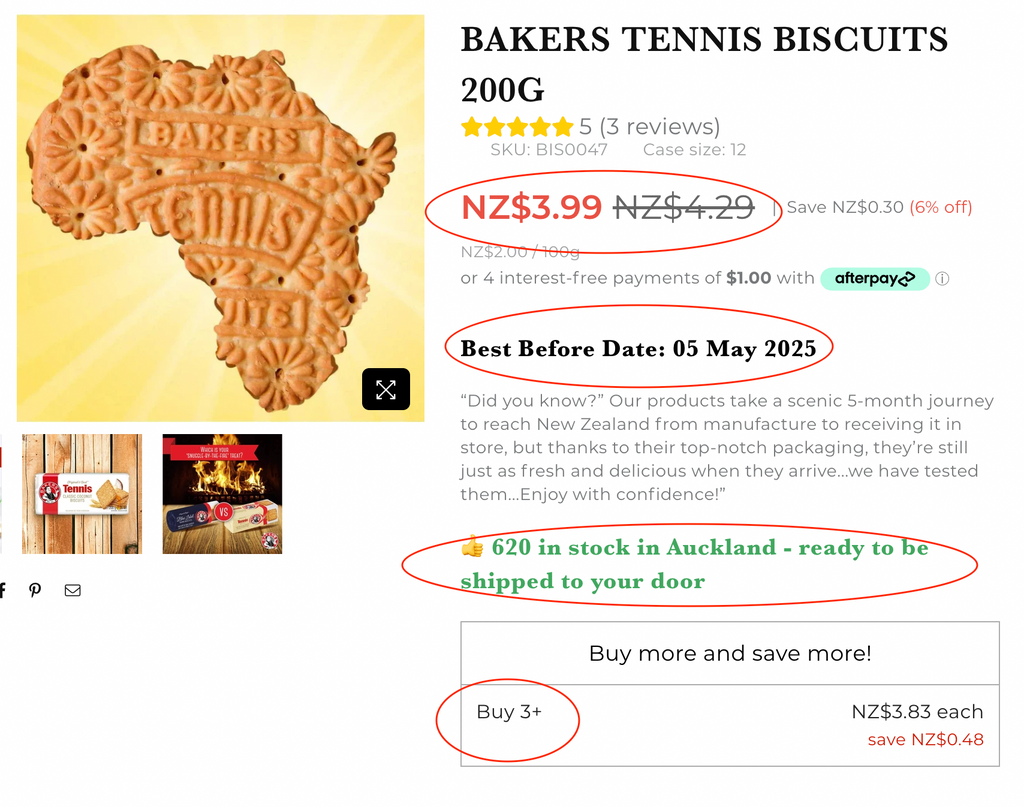
Task: Click the Best Before Date text
Action: 638,349
